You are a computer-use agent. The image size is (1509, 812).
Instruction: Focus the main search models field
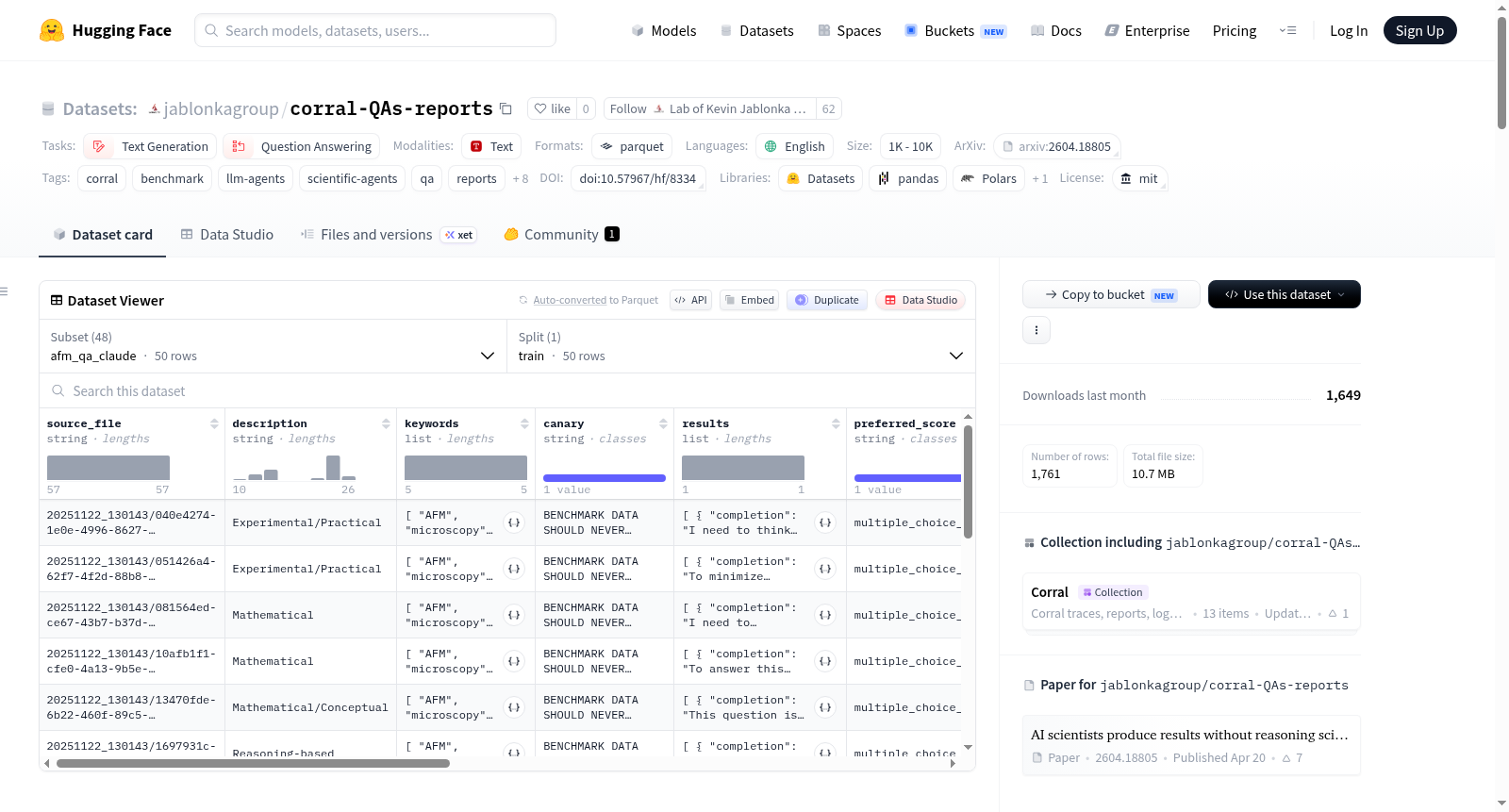tap(375, 30)
